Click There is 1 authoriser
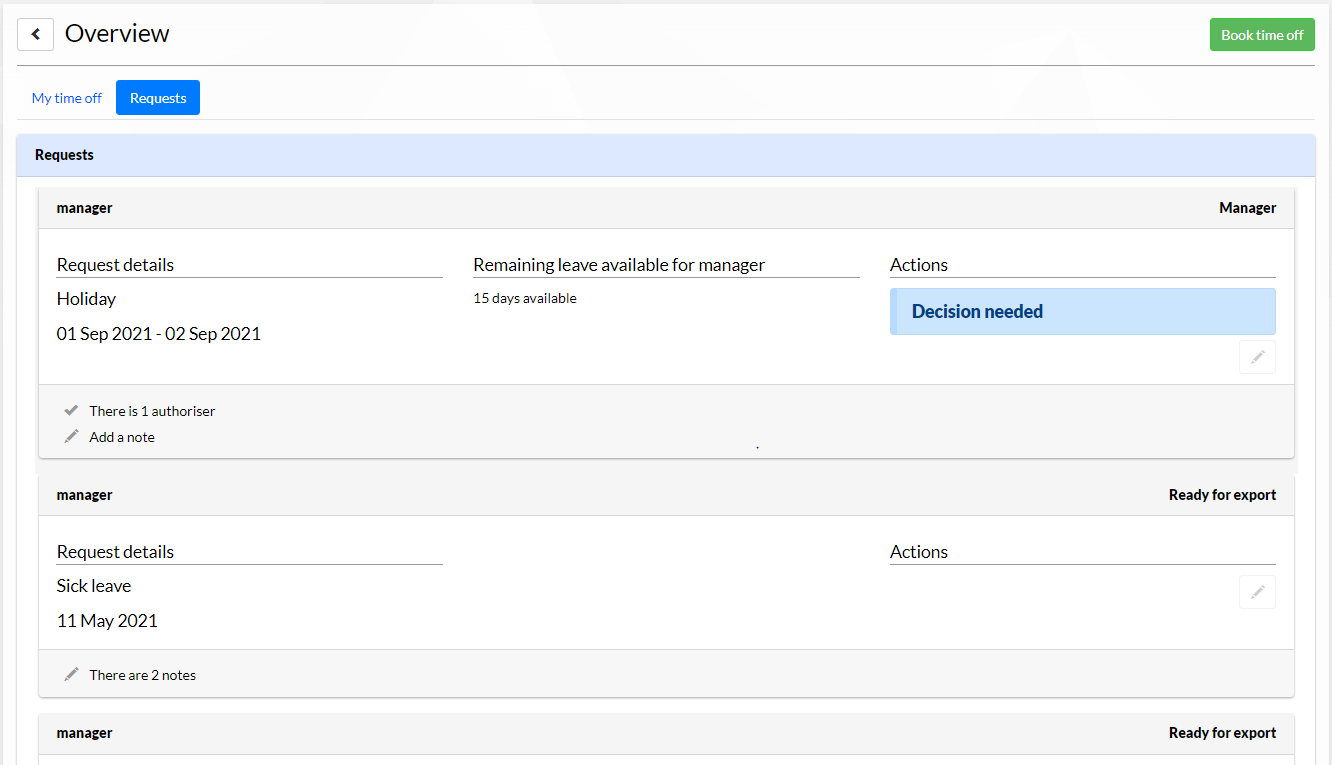 pyautogui.click(x=152, y=411)
